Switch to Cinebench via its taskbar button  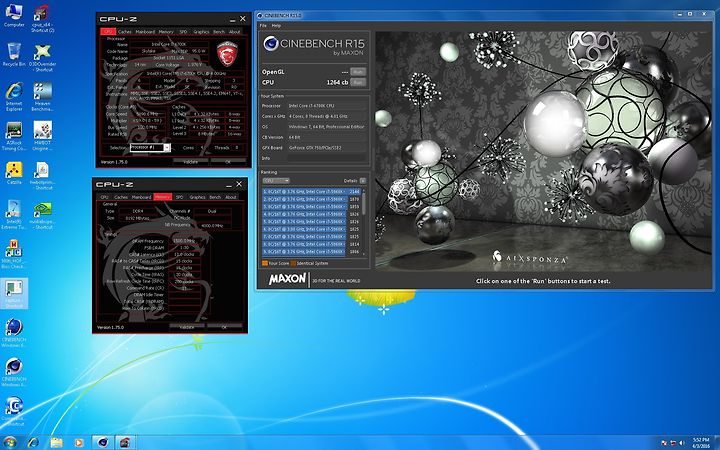[x=103, y=443]
